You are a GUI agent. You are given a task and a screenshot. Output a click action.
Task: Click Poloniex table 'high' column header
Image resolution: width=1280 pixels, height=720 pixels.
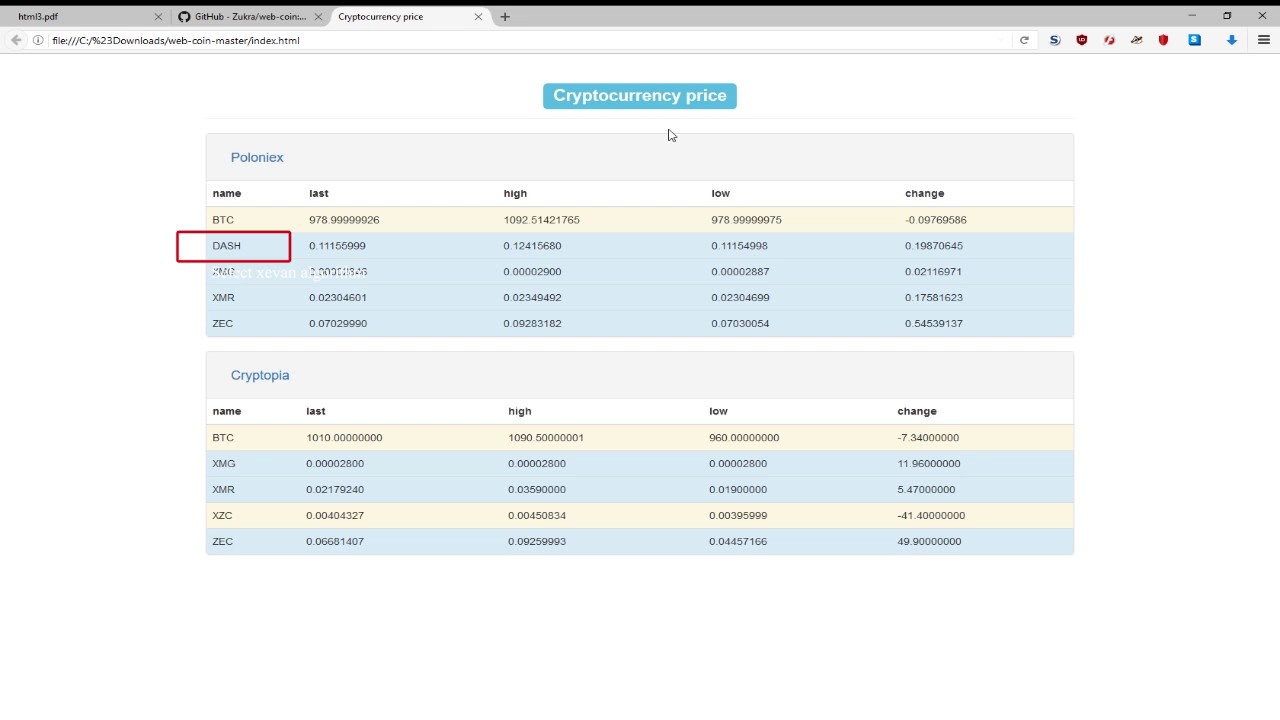click(515, 193)
